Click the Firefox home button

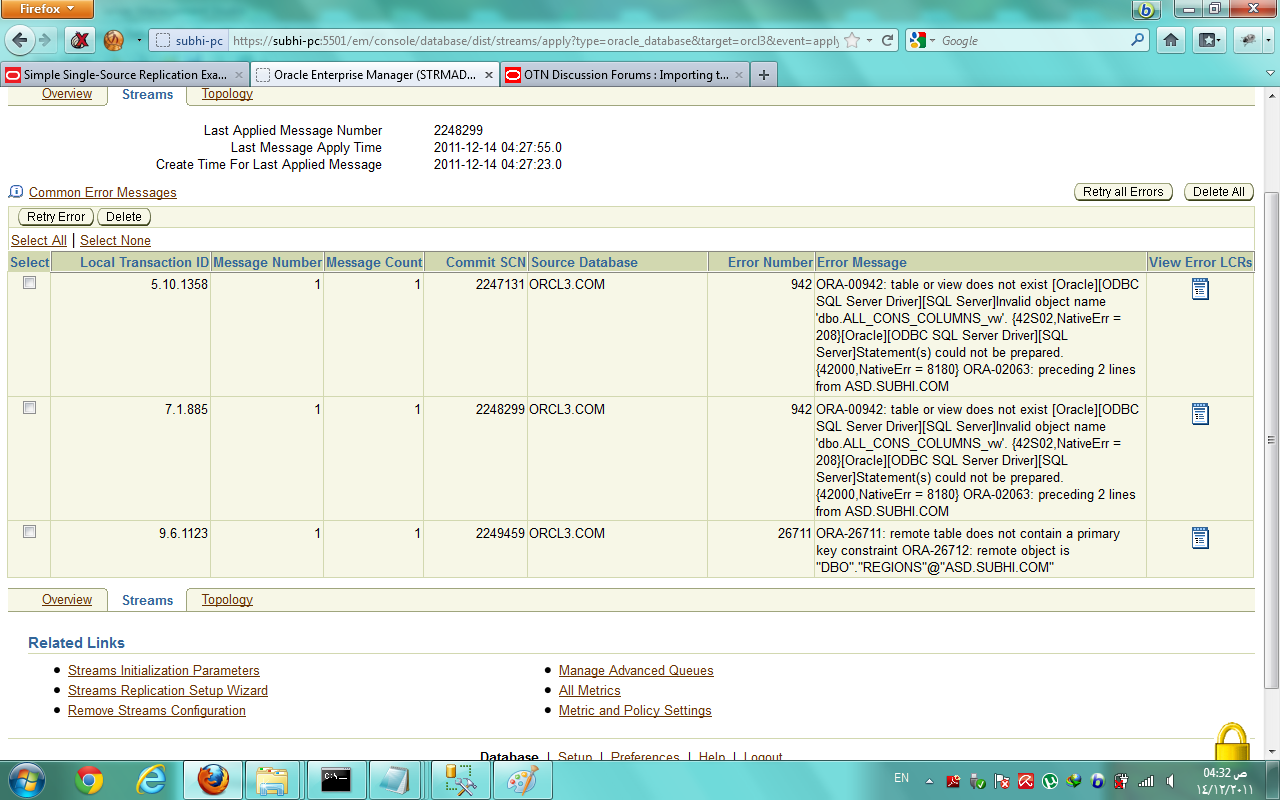click(1170, 40)
